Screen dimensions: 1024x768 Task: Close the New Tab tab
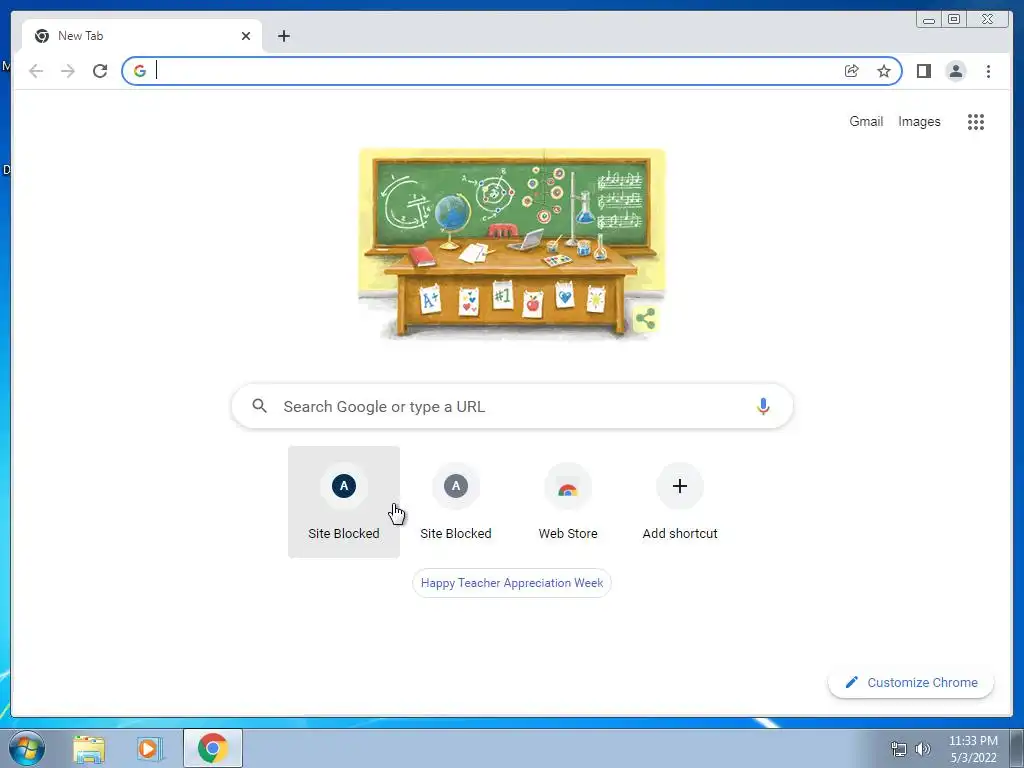[246, 36]
